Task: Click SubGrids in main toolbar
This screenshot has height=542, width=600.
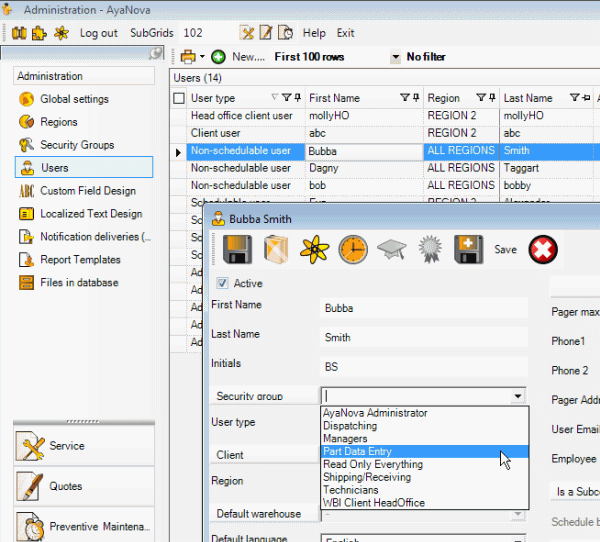Action: 152,33
